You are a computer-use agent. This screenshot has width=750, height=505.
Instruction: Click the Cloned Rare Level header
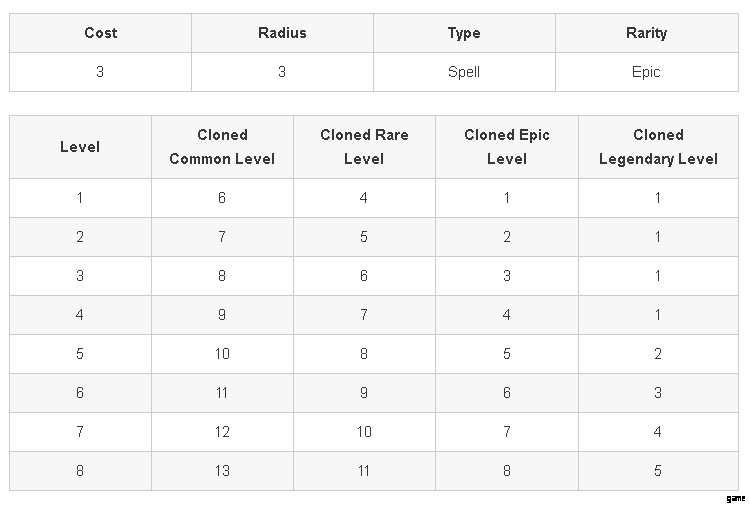tap(364, 147)
